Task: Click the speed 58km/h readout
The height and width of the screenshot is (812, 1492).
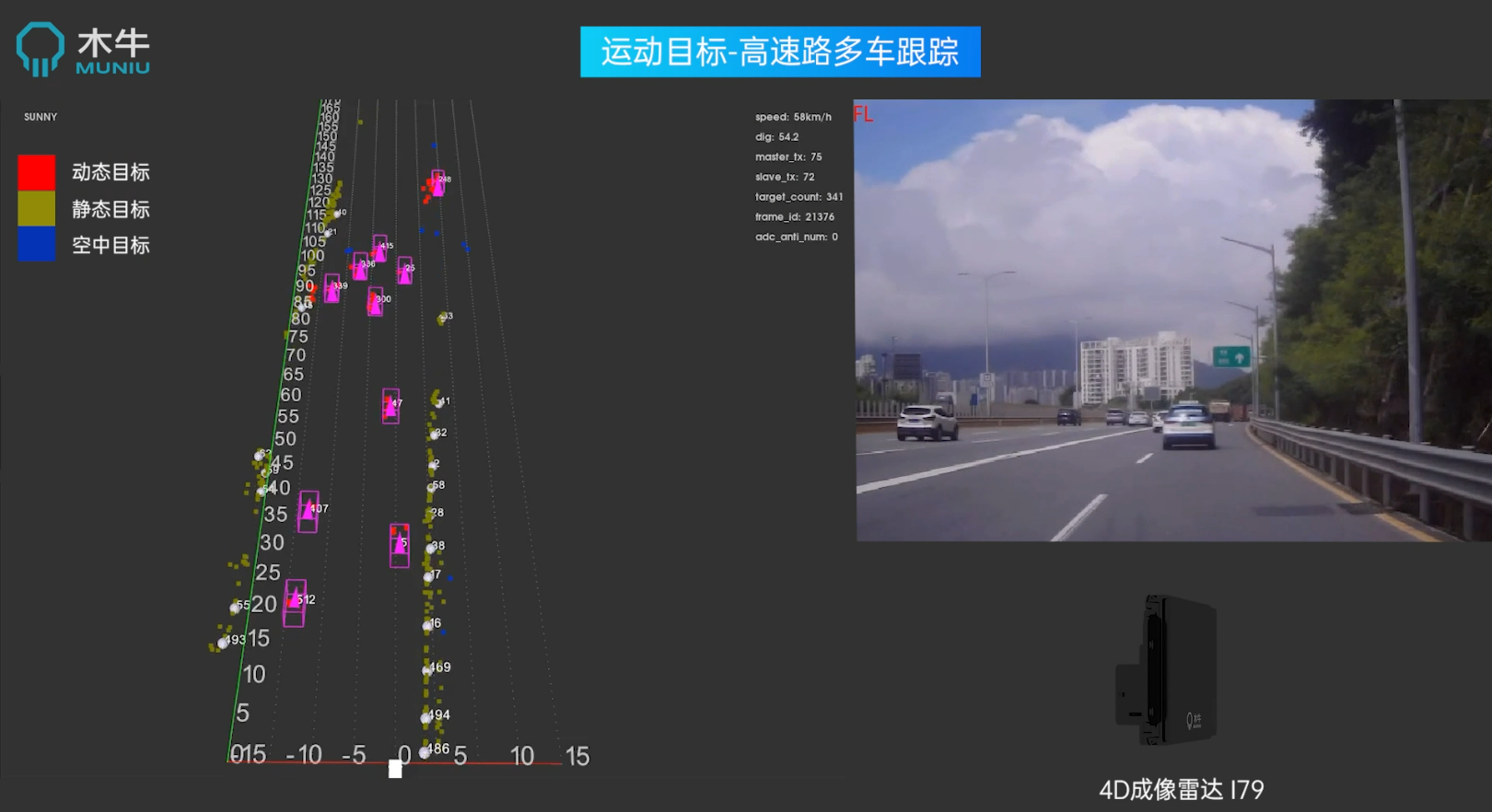Action: [793, 117]
